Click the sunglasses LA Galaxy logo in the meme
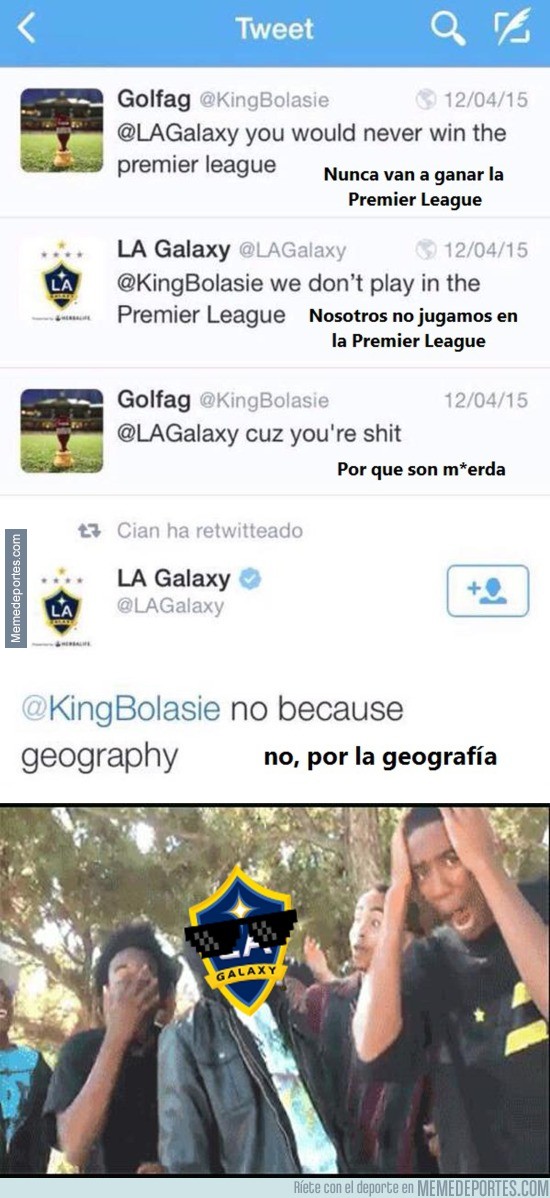 coord(241,939)
